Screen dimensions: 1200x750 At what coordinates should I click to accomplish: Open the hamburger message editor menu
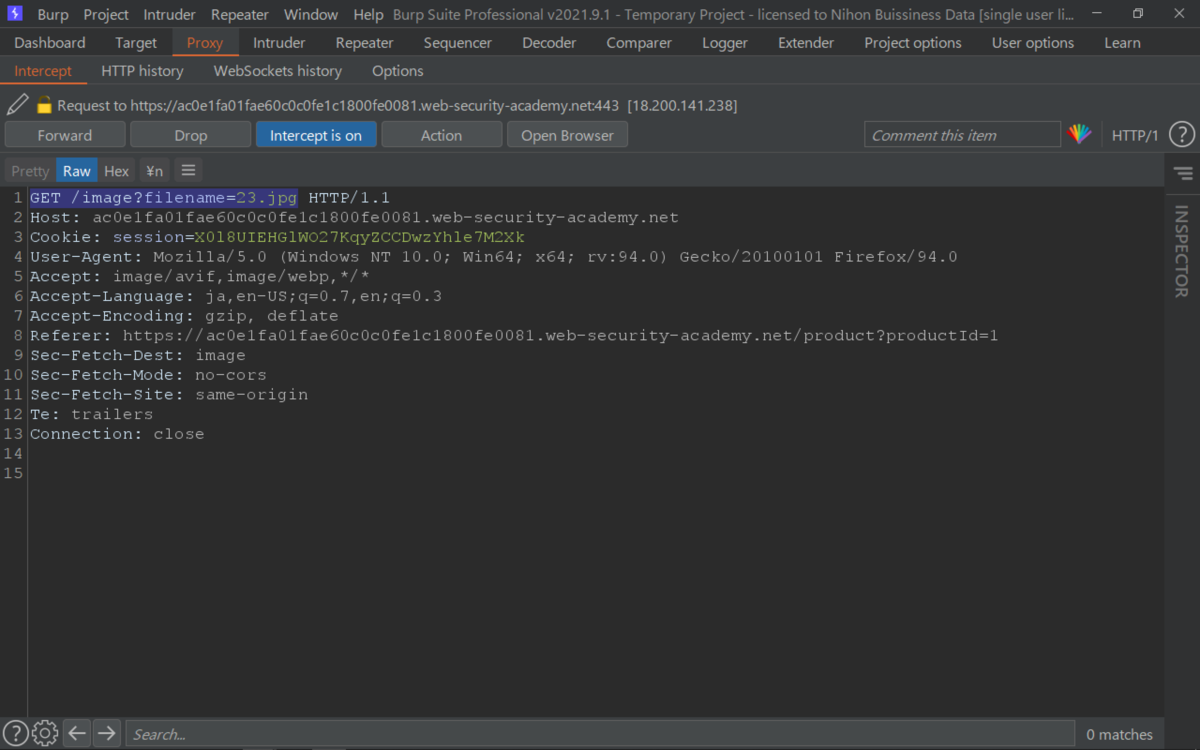(188, 171)
